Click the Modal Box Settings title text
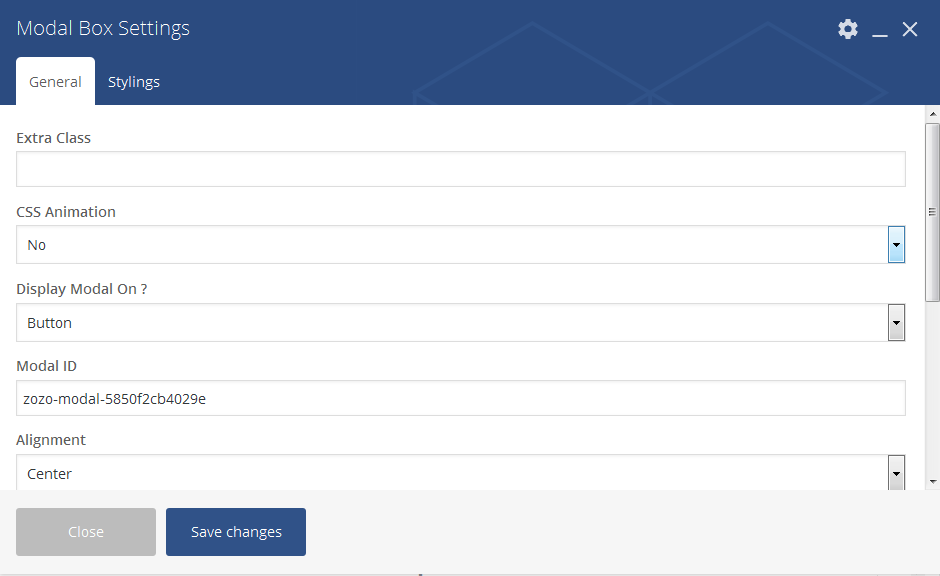Image resolution: width=940 pixels, height=576 pixels. (103, 29)
